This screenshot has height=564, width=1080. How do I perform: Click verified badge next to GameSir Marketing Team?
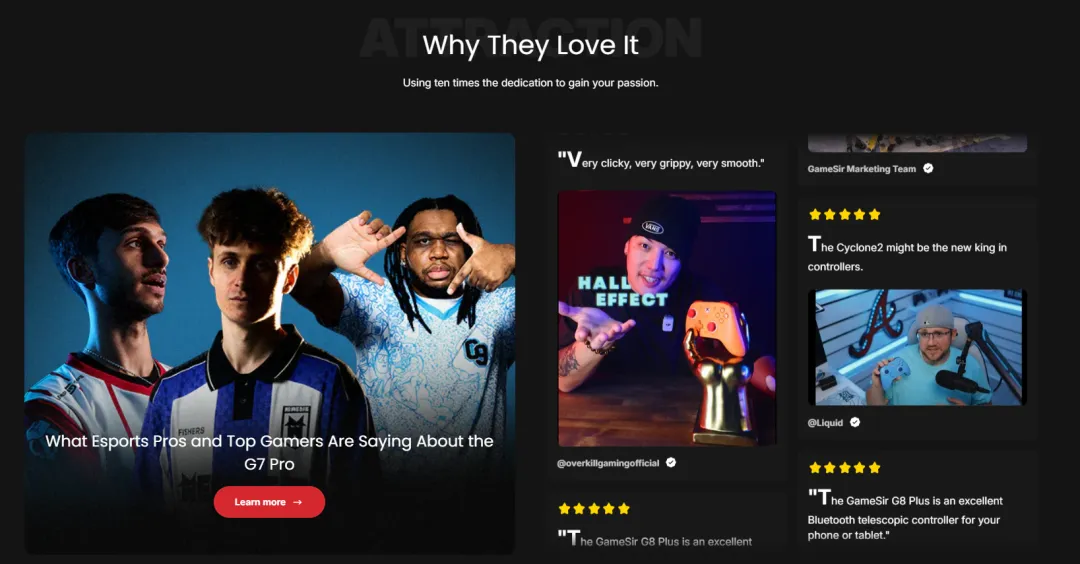928,168
